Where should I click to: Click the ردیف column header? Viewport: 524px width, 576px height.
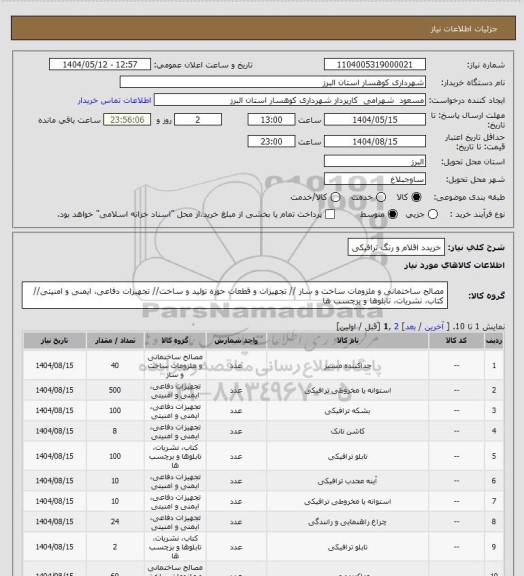494,341
